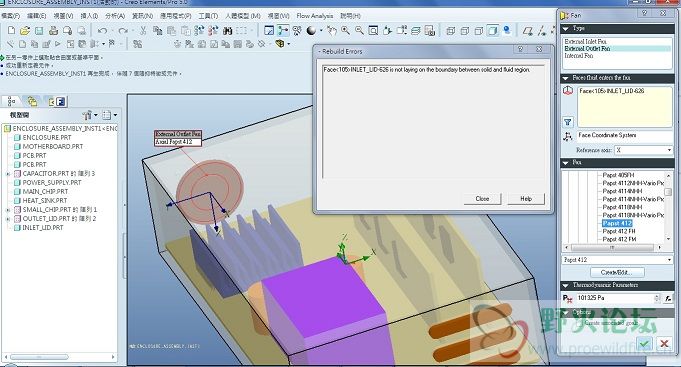Image resolution: width=681 pixels, height=367 pixels.
Task: Open the 插入(I) Insert menu
Action: coord(89,16)
